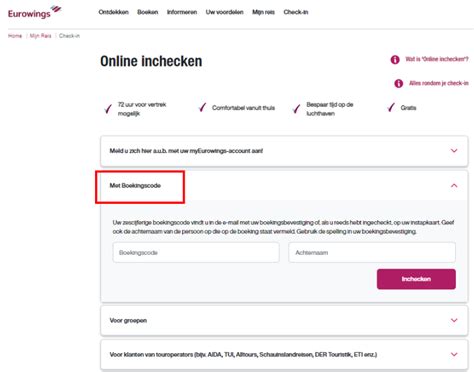Open the 'Mijn reis' menu
Viewport: 474px width, 372px height.
click(x=263, y=12)
